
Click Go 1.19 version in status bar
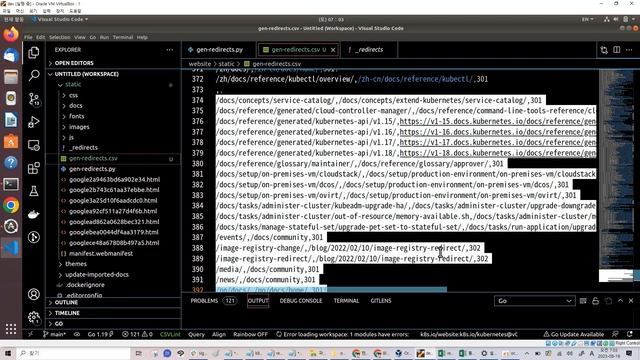coord(100,334)
